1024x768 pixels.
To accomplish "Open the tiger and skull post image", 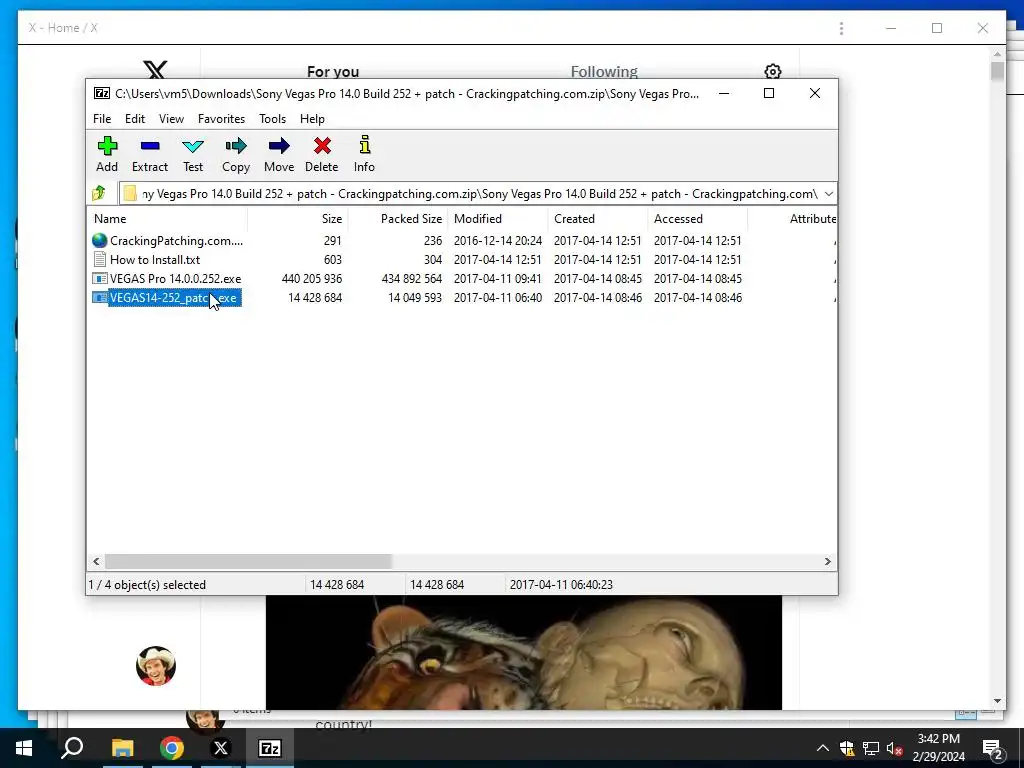I will click(524, 652).
